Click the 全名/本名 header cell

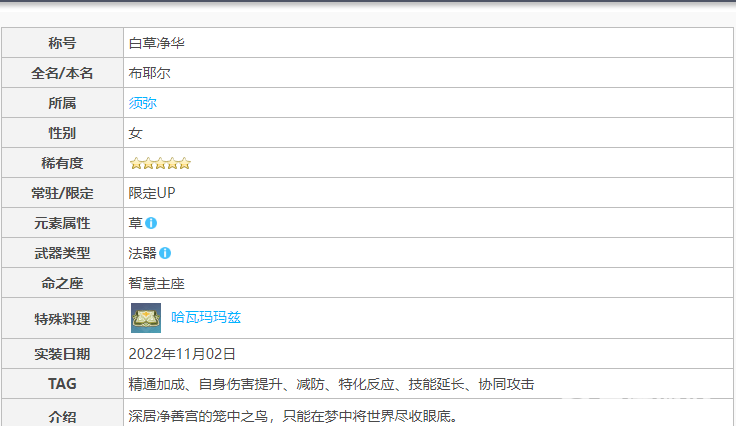click(x=62, y=73)
